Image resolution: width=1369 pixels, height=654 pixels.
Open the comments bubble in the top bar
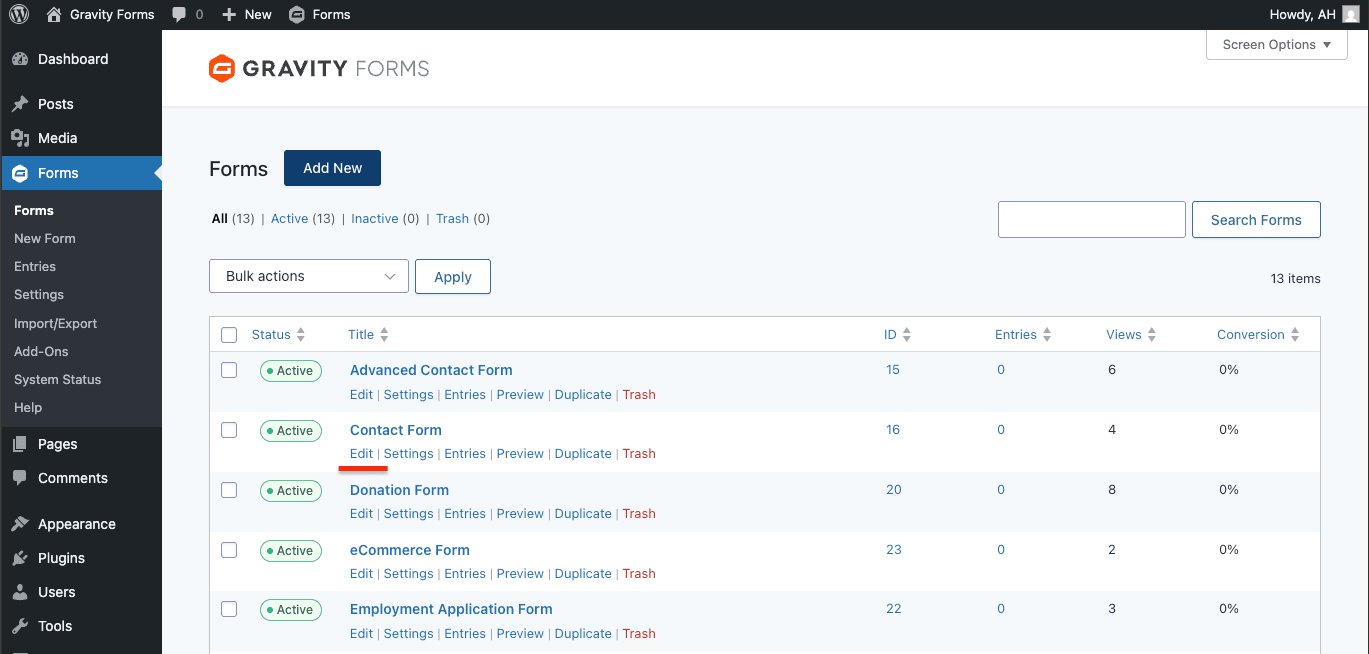coord(185,14)
